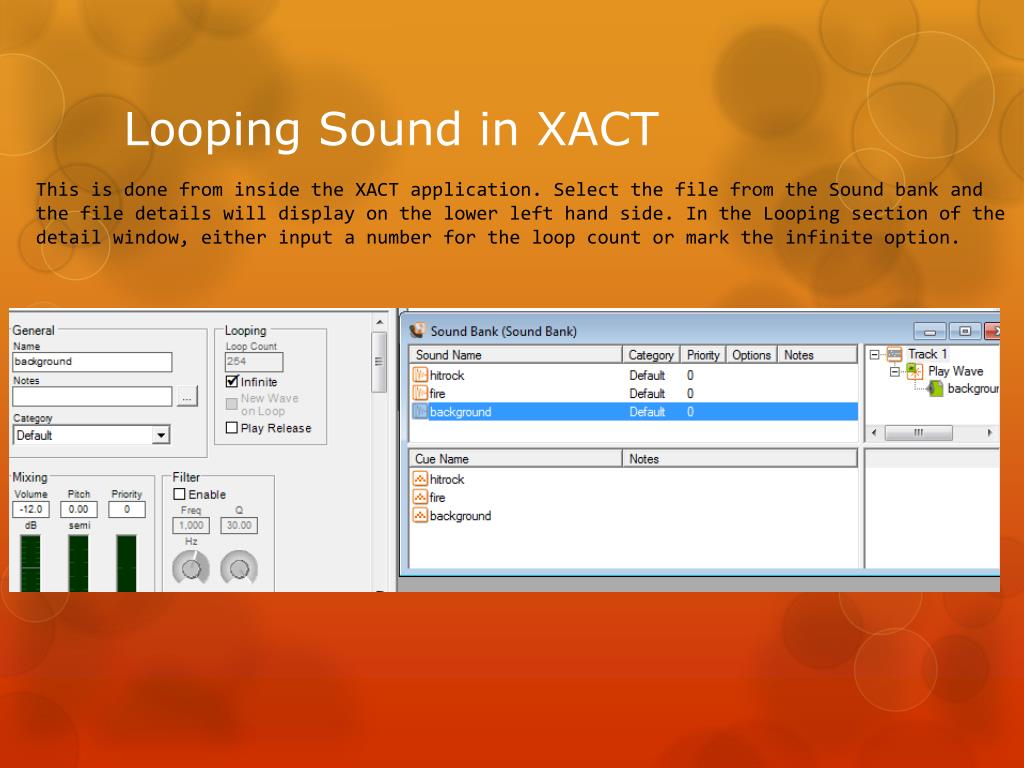Collapse the Play Wave tree node

click(x=895, y=372)
